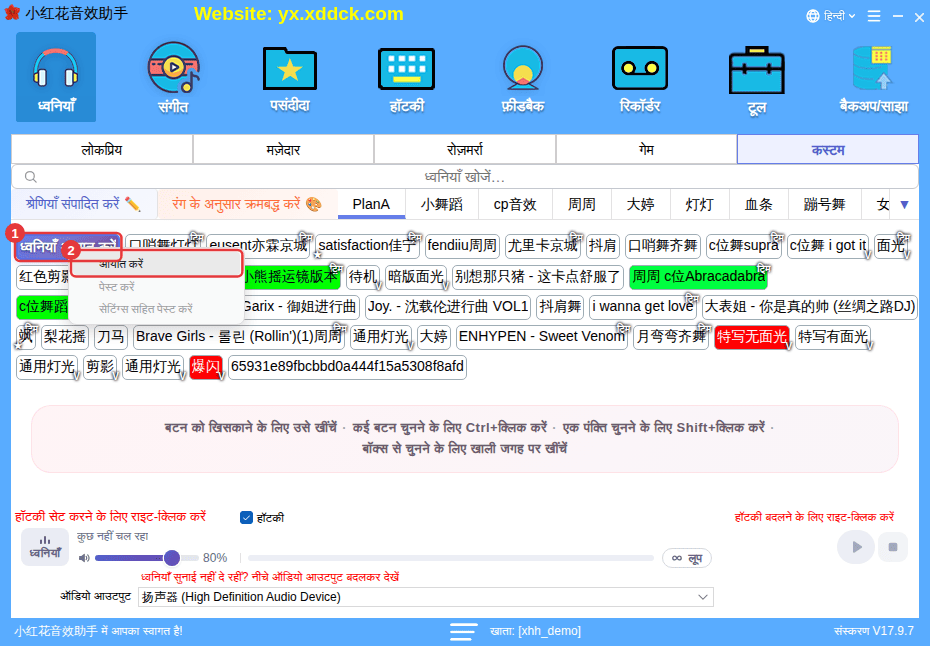930x646 pixels.
Task: Toggle the लूप loop button
Action: click(686, 558)
